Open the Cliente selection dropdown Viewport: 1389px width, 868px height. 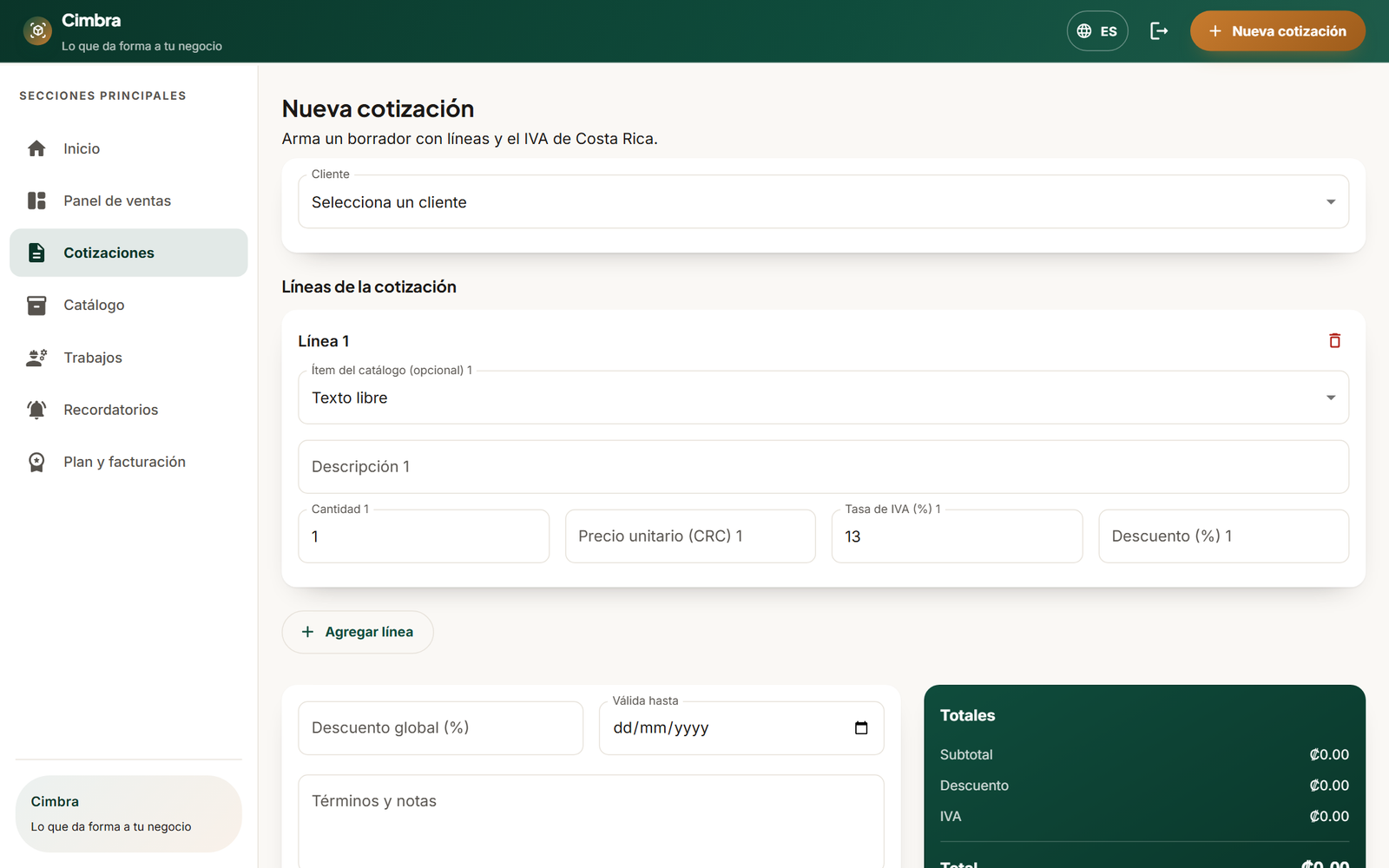(x=823, y=202)
